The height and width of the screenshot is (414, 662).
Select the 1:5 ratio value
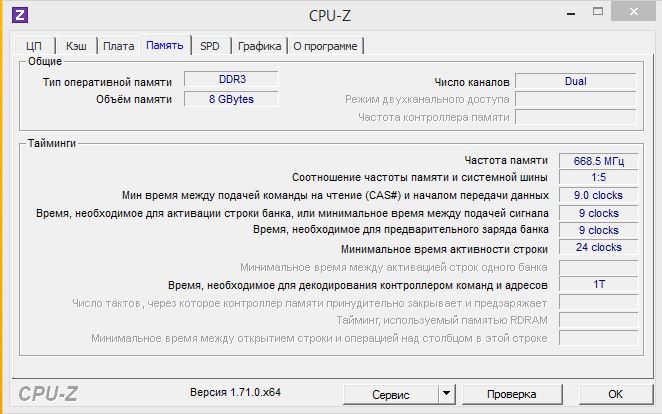tap(599, 177)
